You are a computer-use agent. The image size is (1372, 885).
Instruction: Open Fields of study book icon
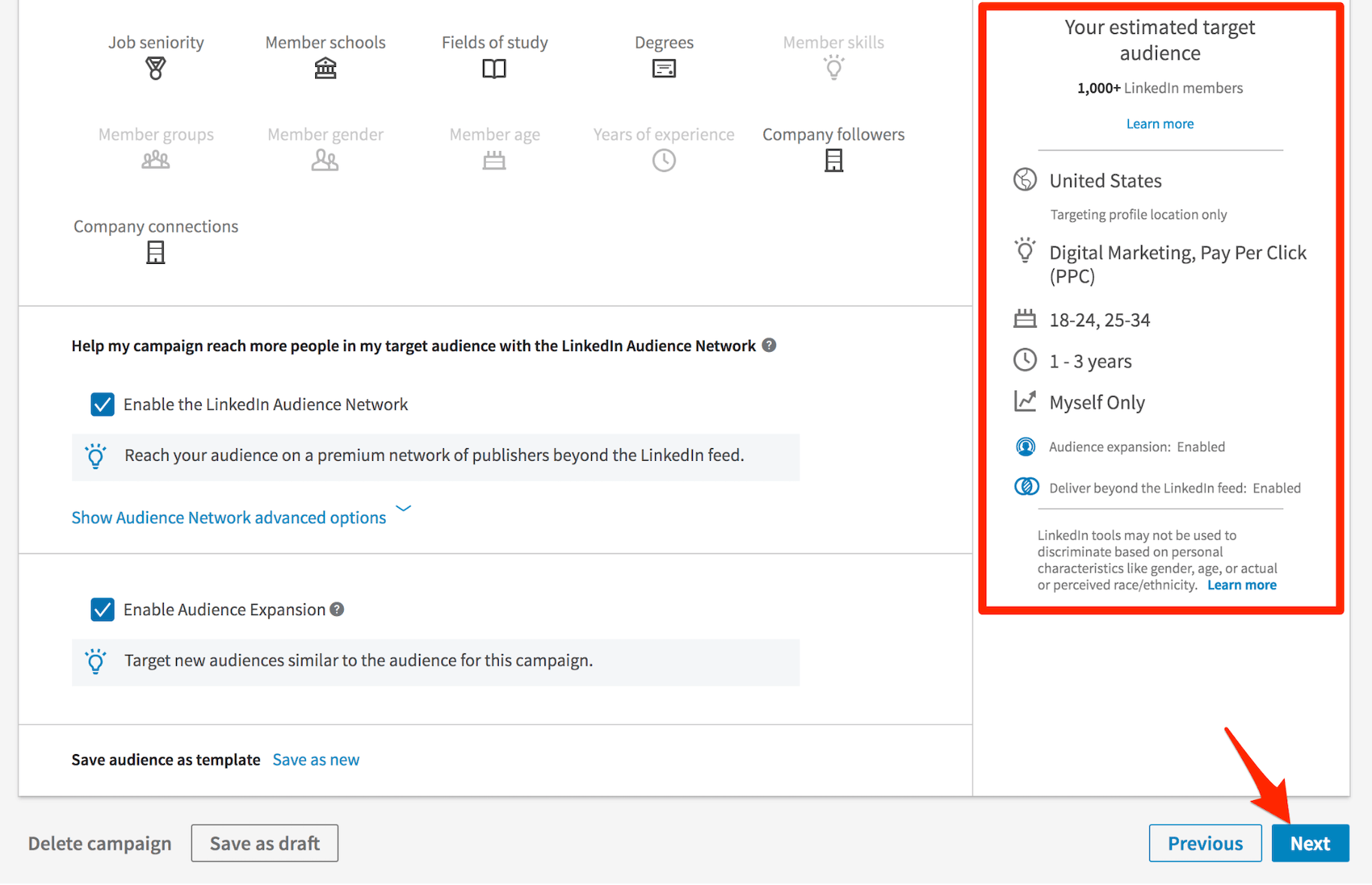coord(494,69)
